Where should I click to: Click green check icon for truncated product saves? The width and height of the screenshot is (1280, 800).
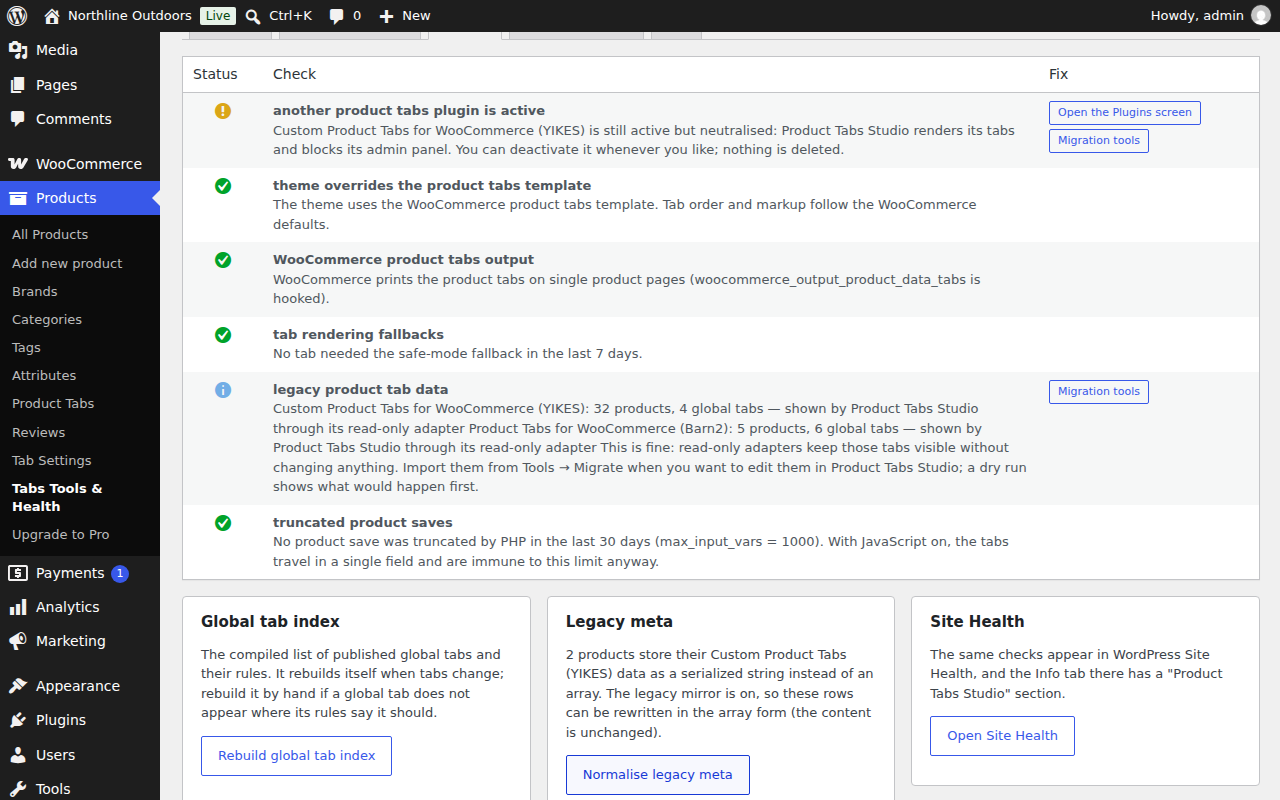tap(223, 523)
